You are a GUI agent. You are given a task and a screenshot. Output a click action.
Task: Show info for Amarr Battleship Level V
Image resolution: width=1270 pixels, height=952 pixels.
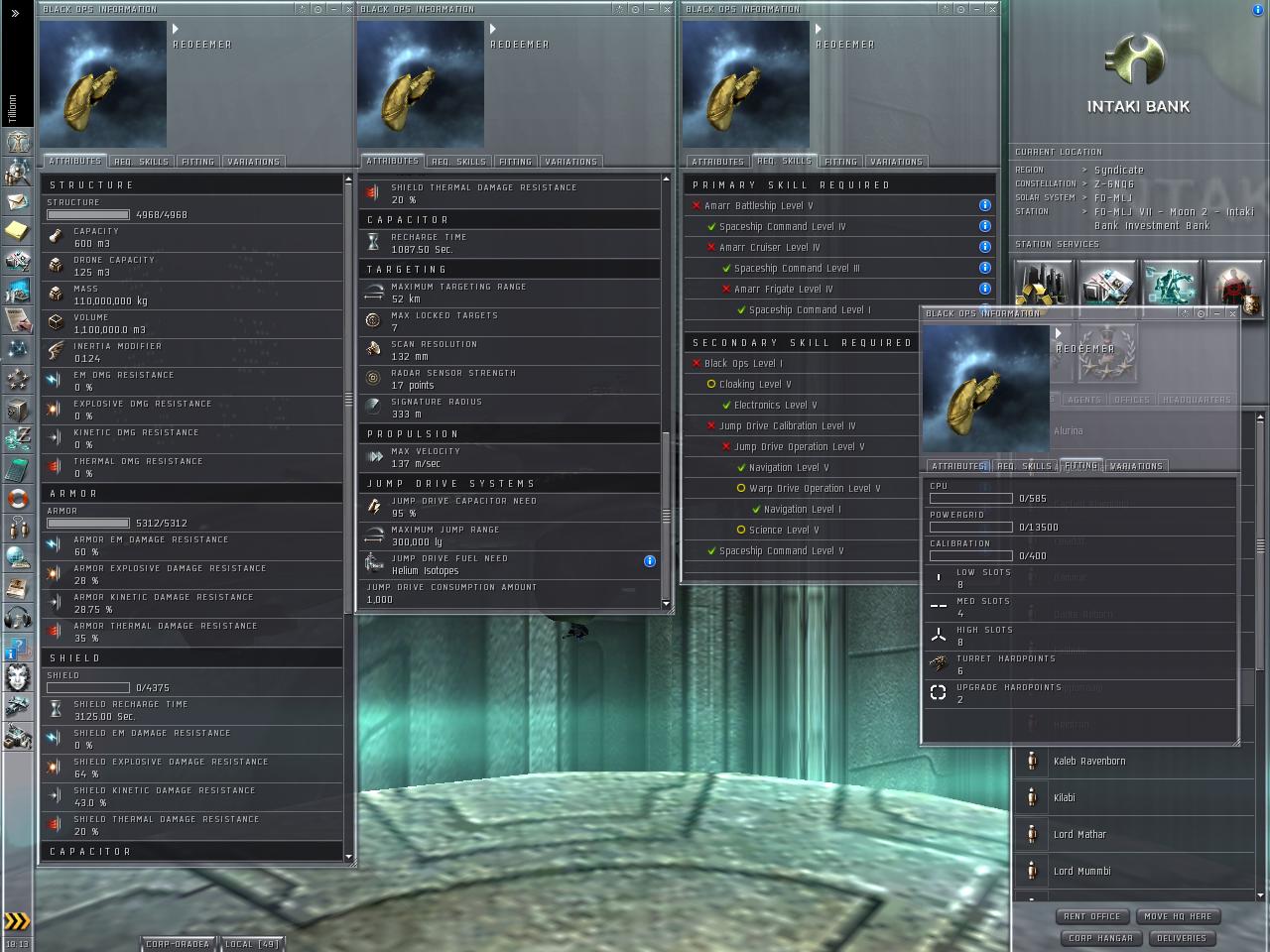[984, 205]
